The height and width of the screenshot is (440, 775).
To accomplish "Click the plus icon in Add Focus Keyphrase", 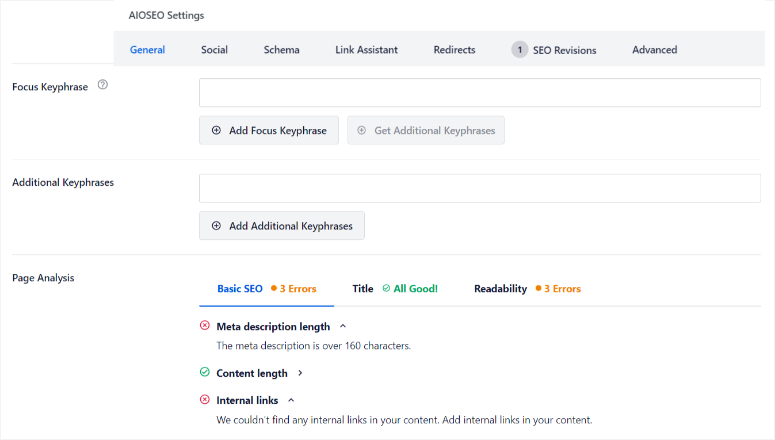I will click(216, 130).
